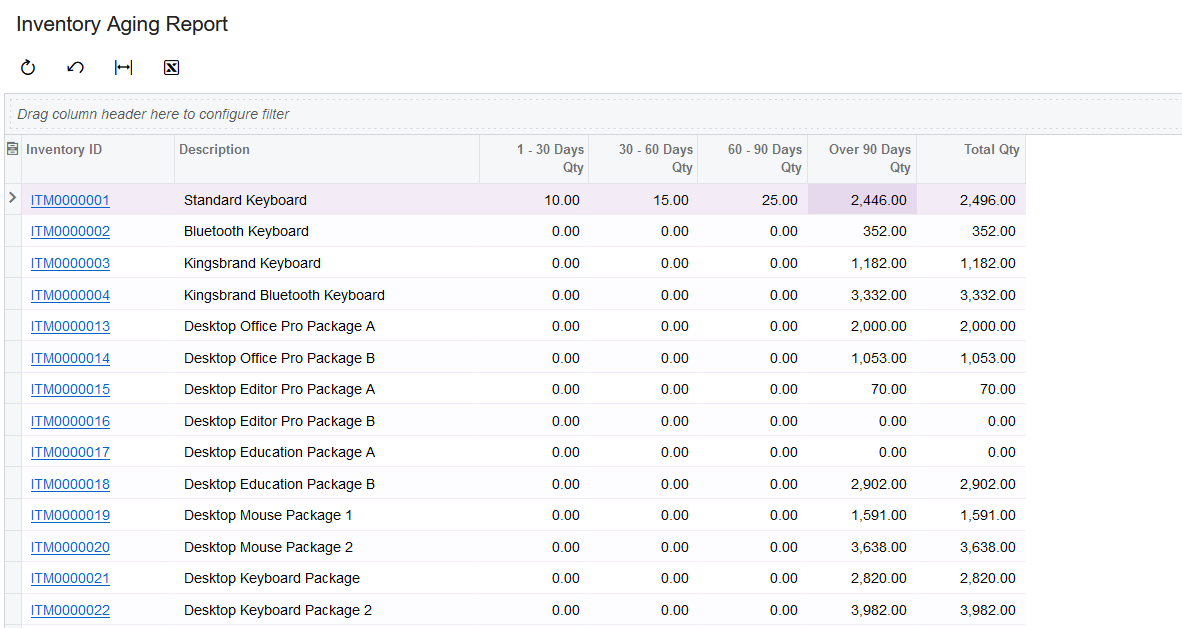1182x628 pixels.
Task: Sort by the Inventory ID column header
Action: [x=64, y=150]
